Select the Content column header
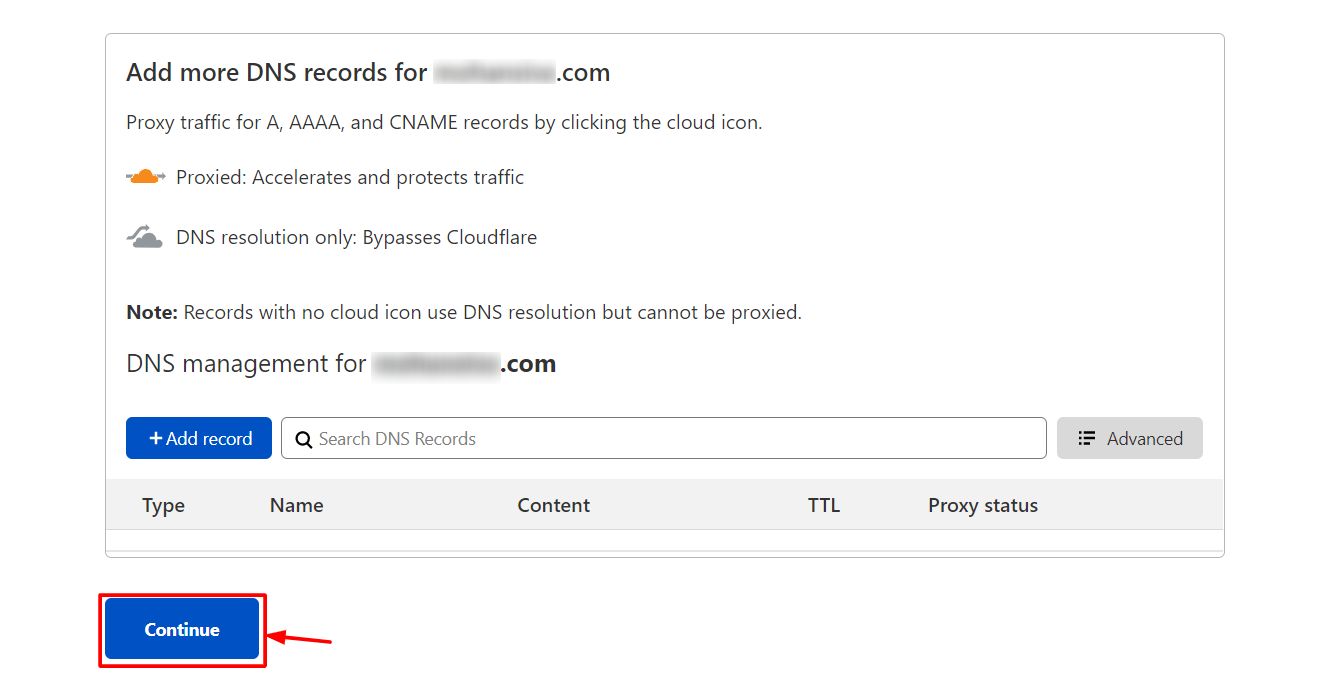Image resolution: width=1320 pixels, height=683 pixels. click(x=553, y=505)
